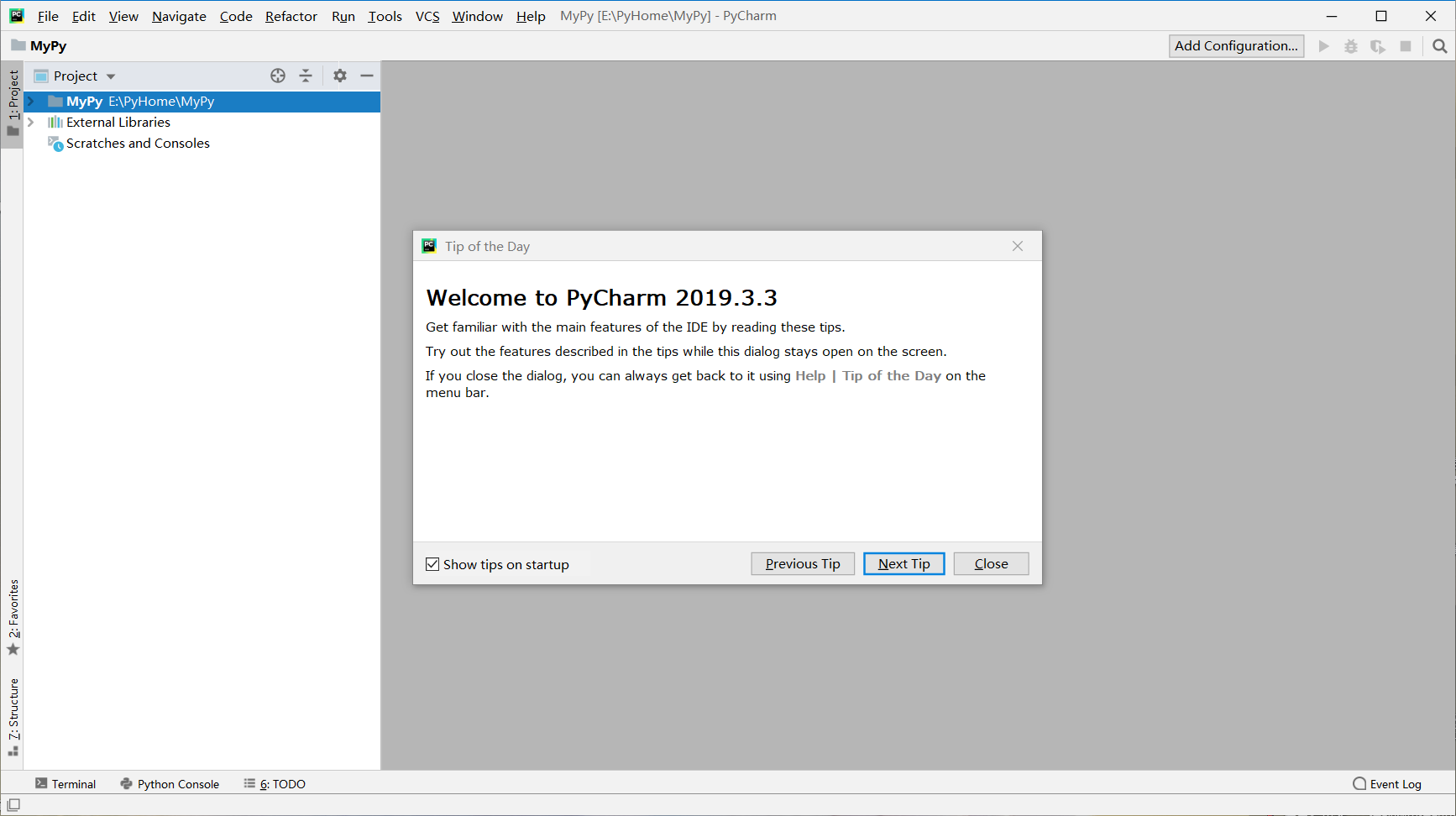1456x816 pixels.
Task: Open the View menu
Action: pos(123,16)
